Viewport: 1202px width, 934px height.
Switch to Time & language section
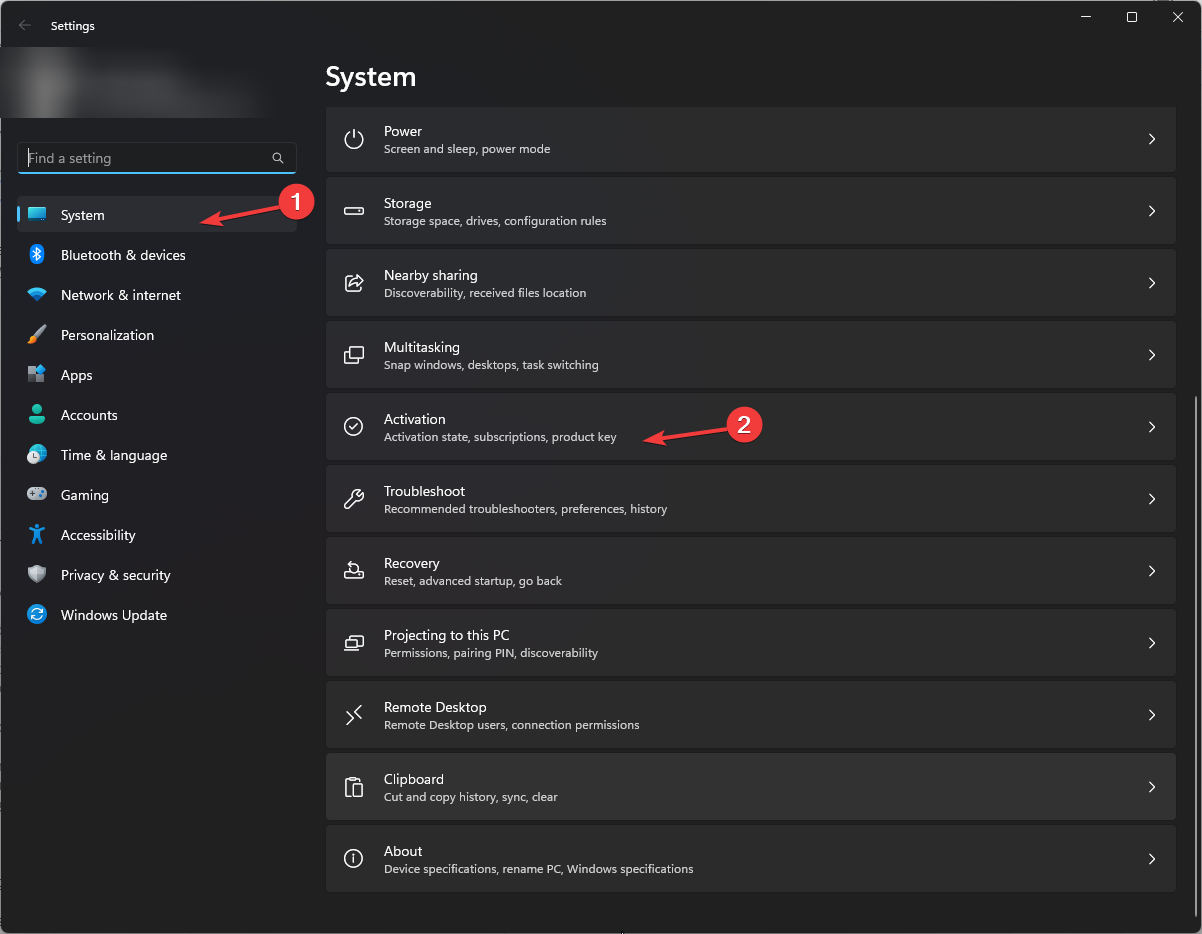point(114,455)
